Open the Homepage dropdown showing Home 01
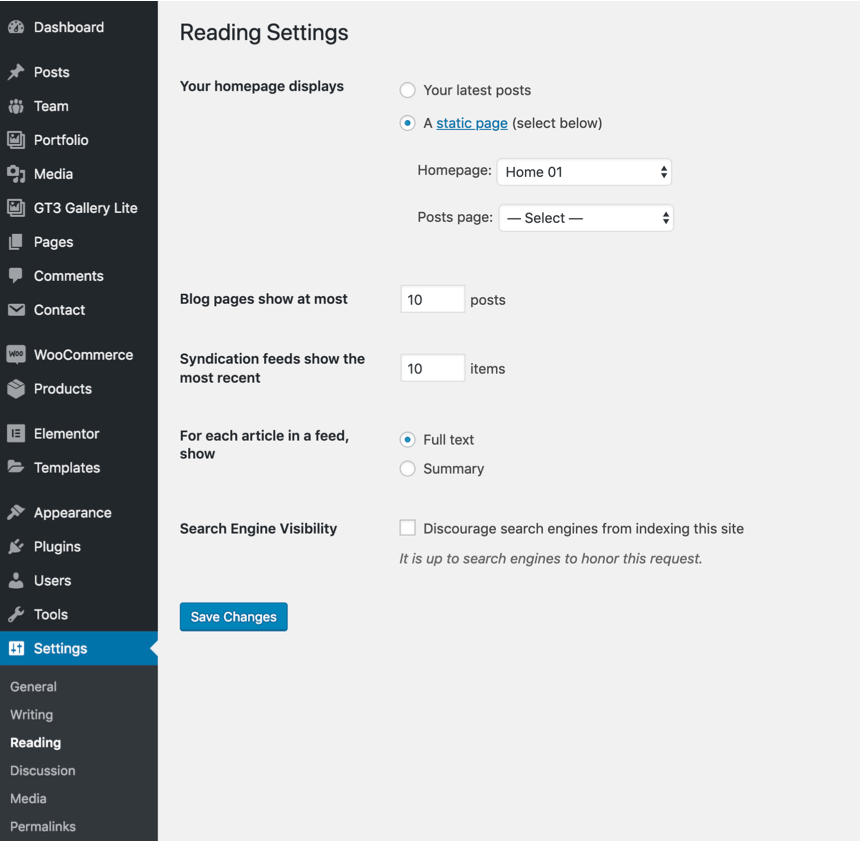Screen dimensions: 861x841 click(584, 172)
